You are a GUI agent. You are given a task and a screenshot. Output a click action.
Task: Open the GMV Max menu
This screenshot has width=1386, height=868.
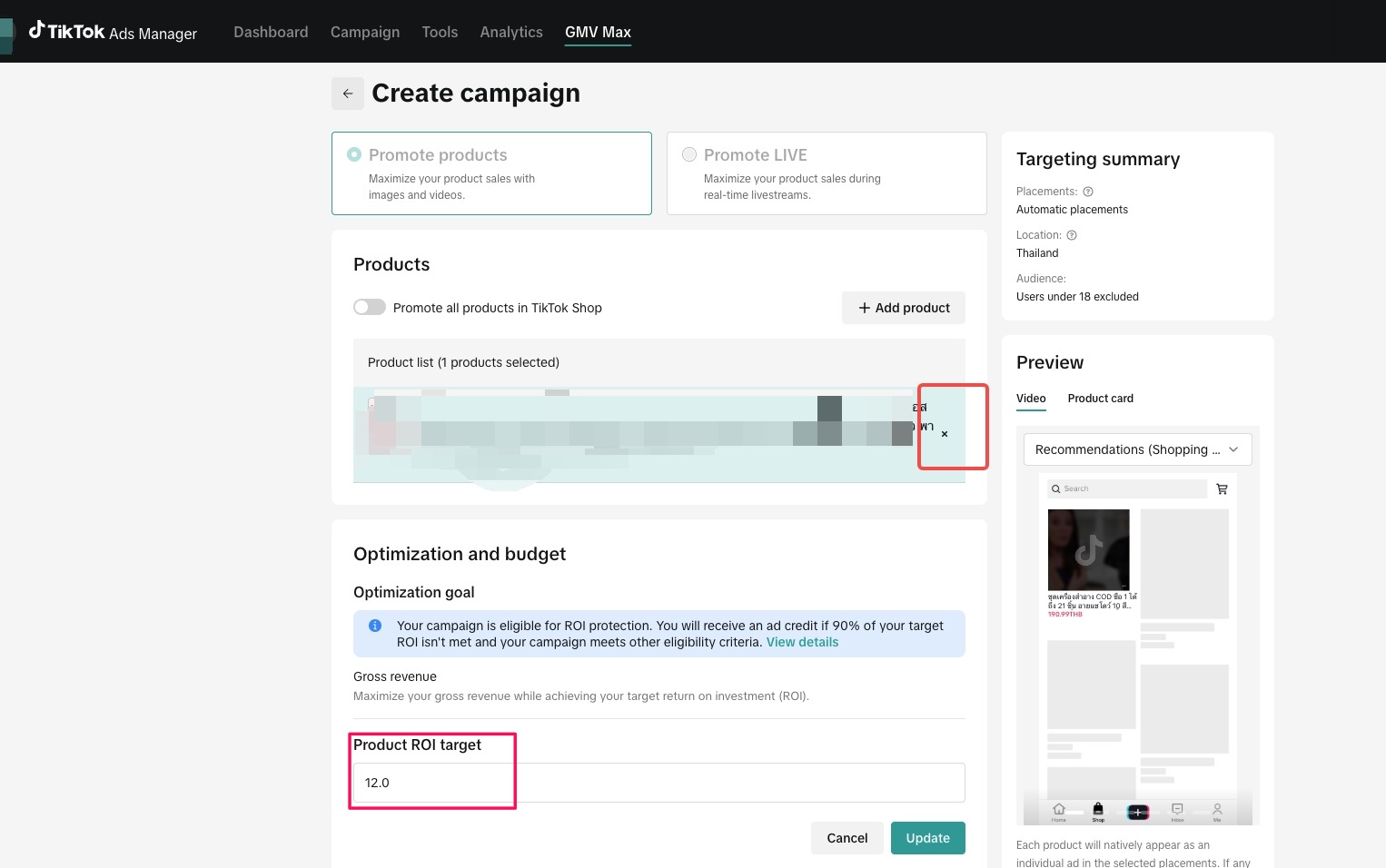(598, 32)
